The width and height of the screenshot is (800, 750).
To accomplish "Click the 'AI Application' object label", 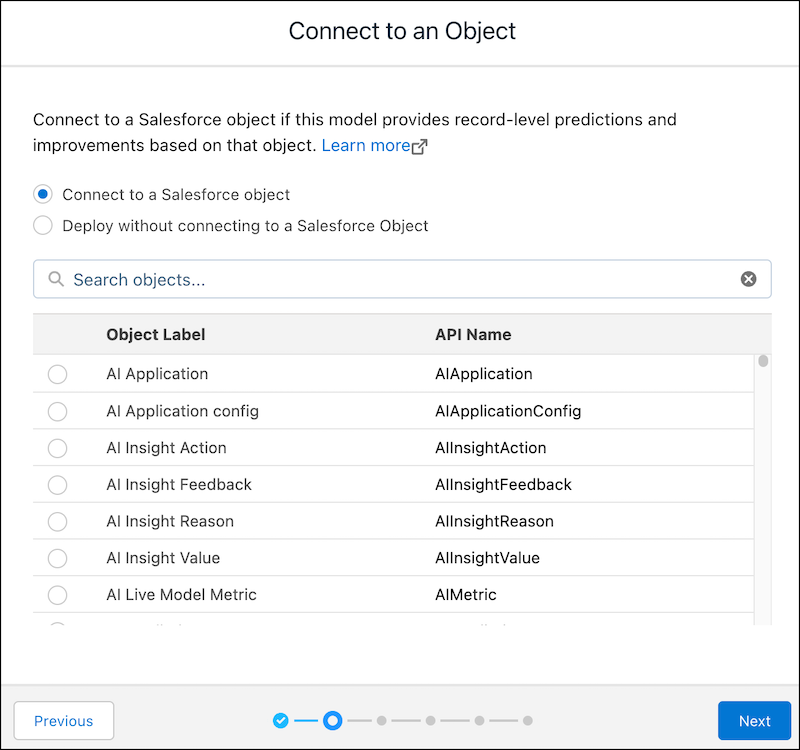I will (157, 374).
